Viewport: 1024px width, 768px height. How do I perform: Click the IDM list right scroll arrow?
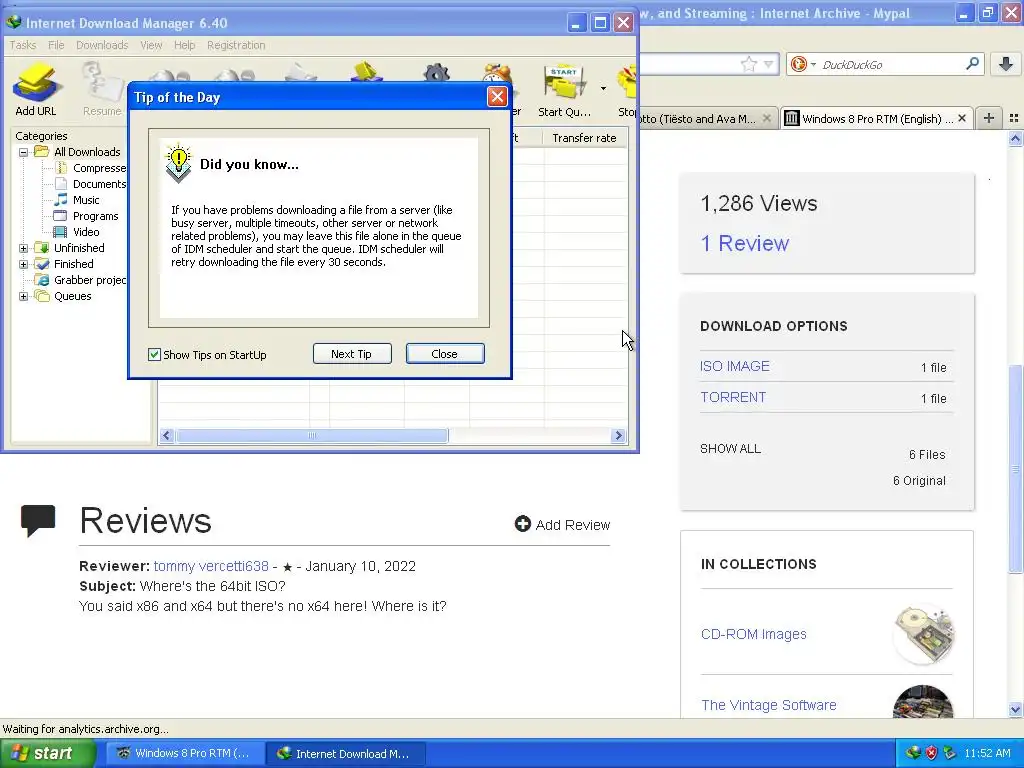(618, 436)
